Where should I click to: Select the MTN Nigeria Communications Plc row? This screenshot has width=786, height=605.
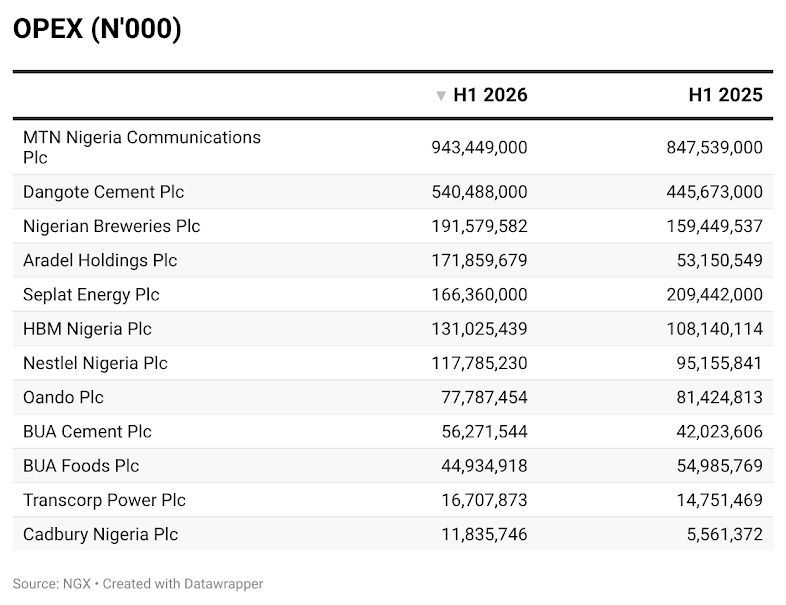[392, 147]
